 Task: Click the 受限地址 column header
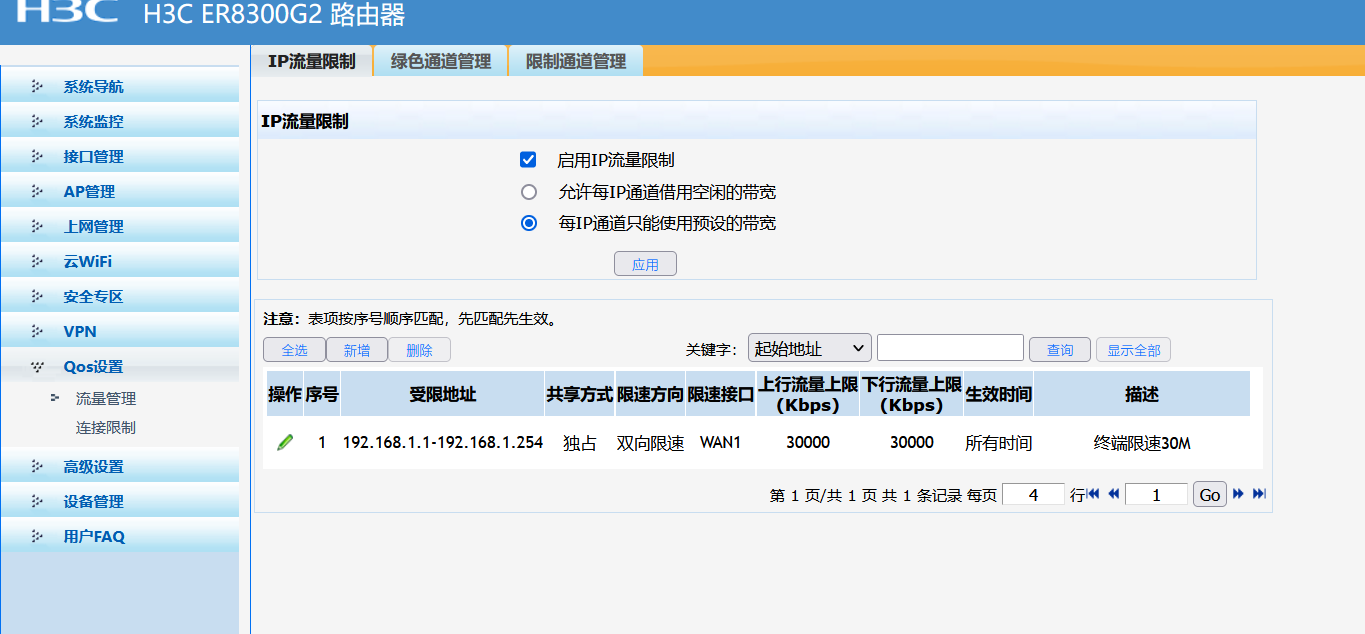442,394
